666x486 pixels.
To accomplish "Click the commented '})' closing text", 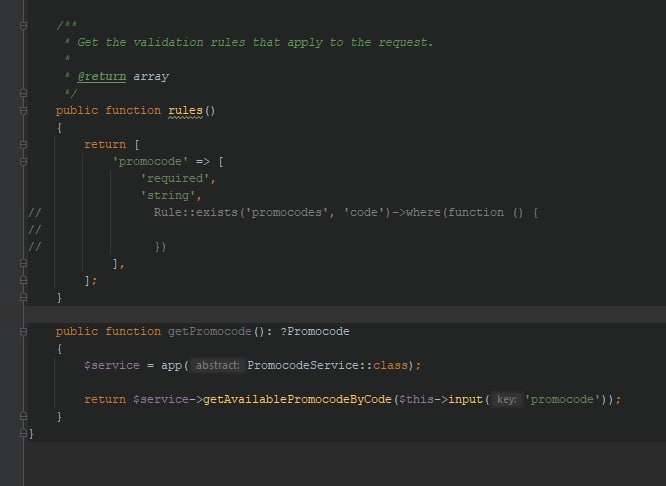I will [x=160, y=247].
